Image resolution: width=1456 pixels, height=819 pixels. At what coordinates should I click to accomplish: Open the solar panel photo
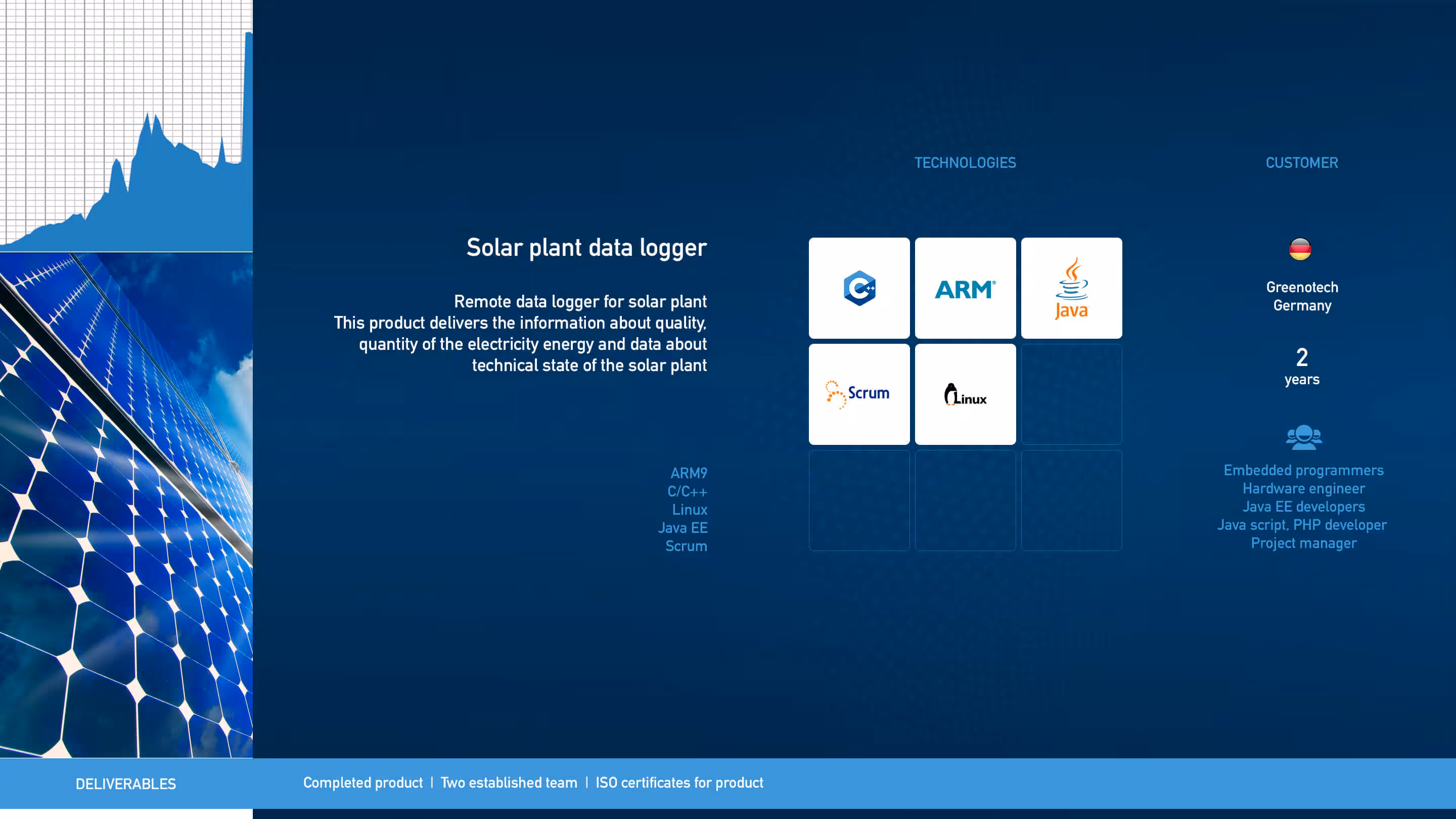click(x=126, y=505)
